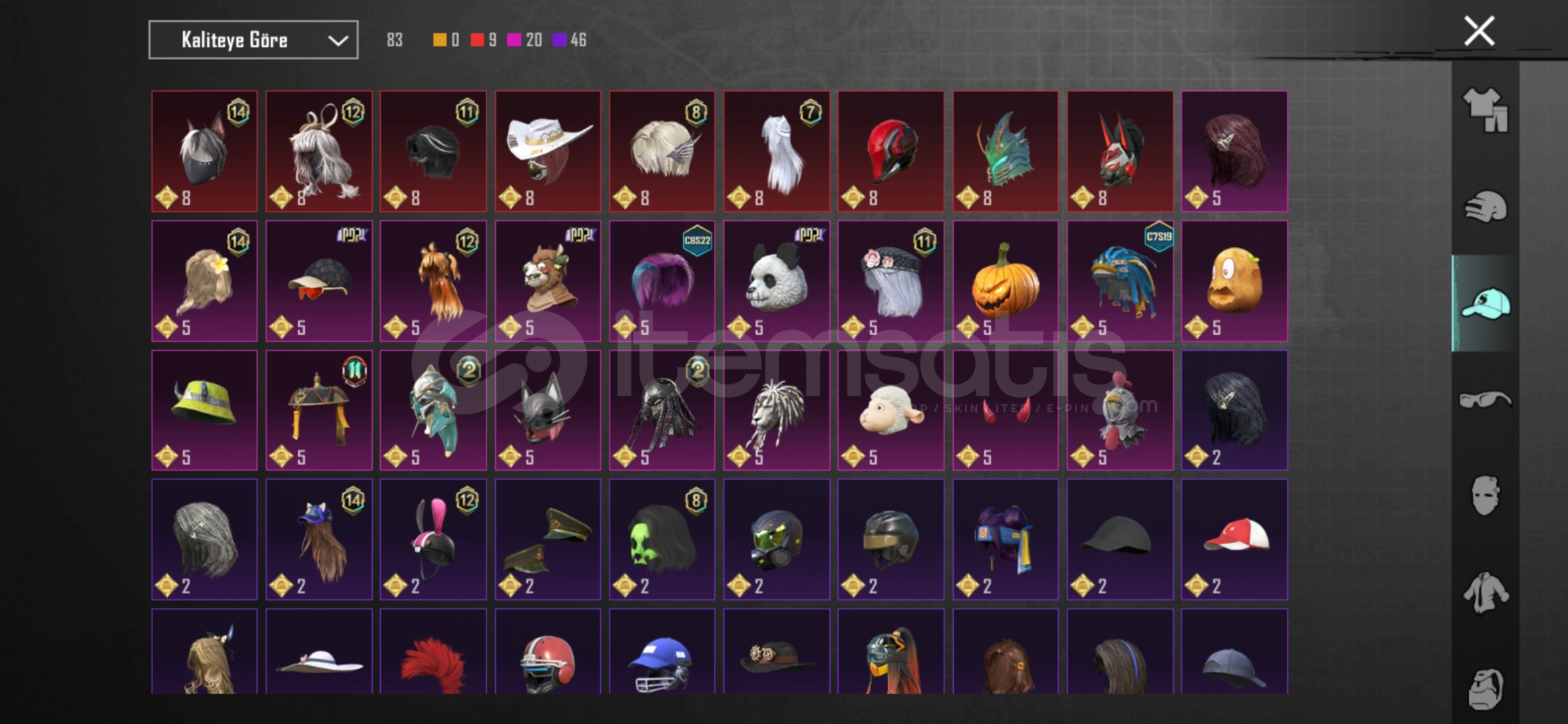The height and width of the screenshot is (724, 1568).
Task: Click the dropdown chevron arrow
Action: [x=338, y=41]
